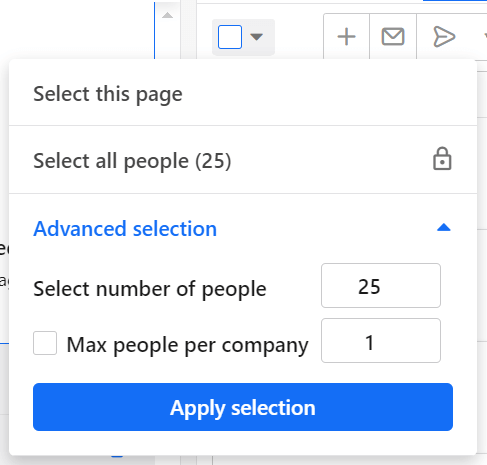Open the caret dropdown next to bulk checkbox
The width and height of the screenshot is (487, 465).
tap(256, 37)
